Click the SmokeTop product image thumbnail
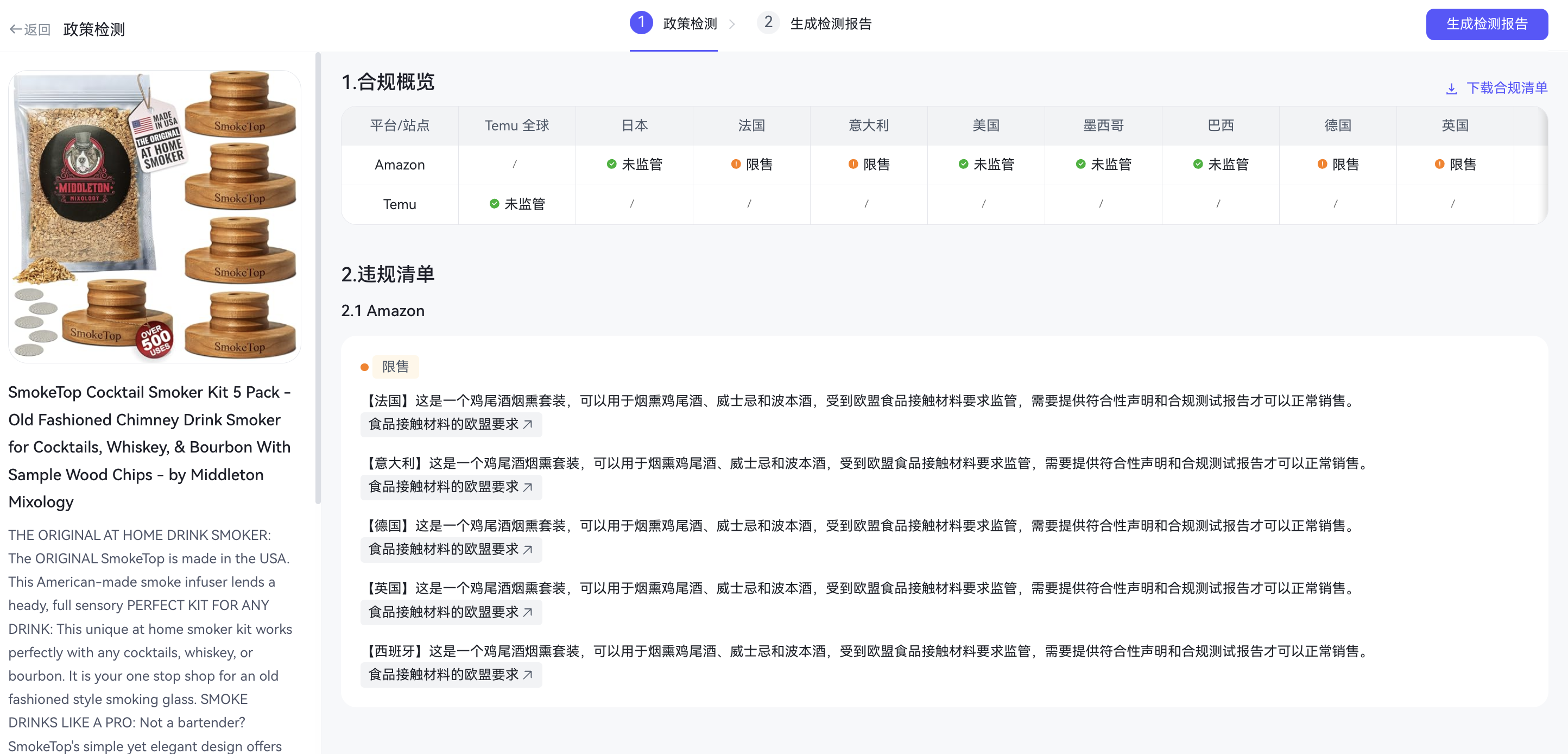The image size is (1568, 754). pos(155,216)
